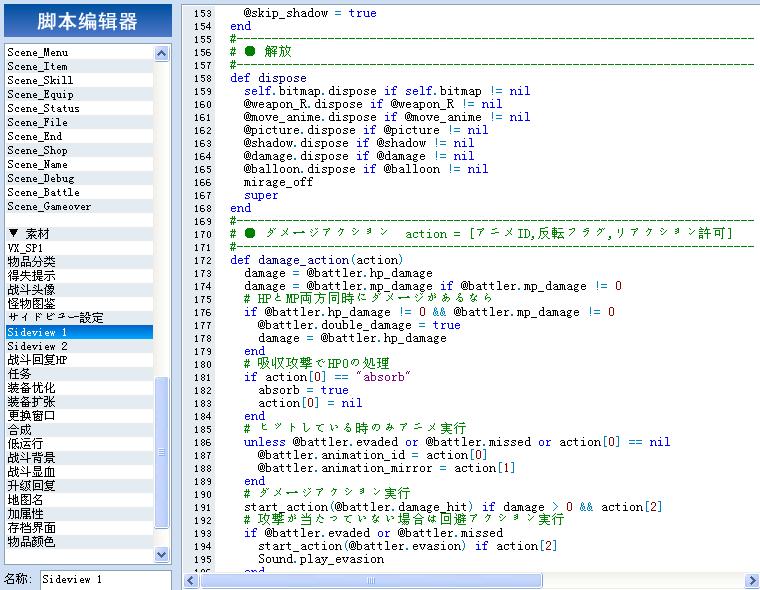Click the def damage_action(action) line
This screenshot has width=760, height=590.
pyautogui.click(x=317, y=260)
